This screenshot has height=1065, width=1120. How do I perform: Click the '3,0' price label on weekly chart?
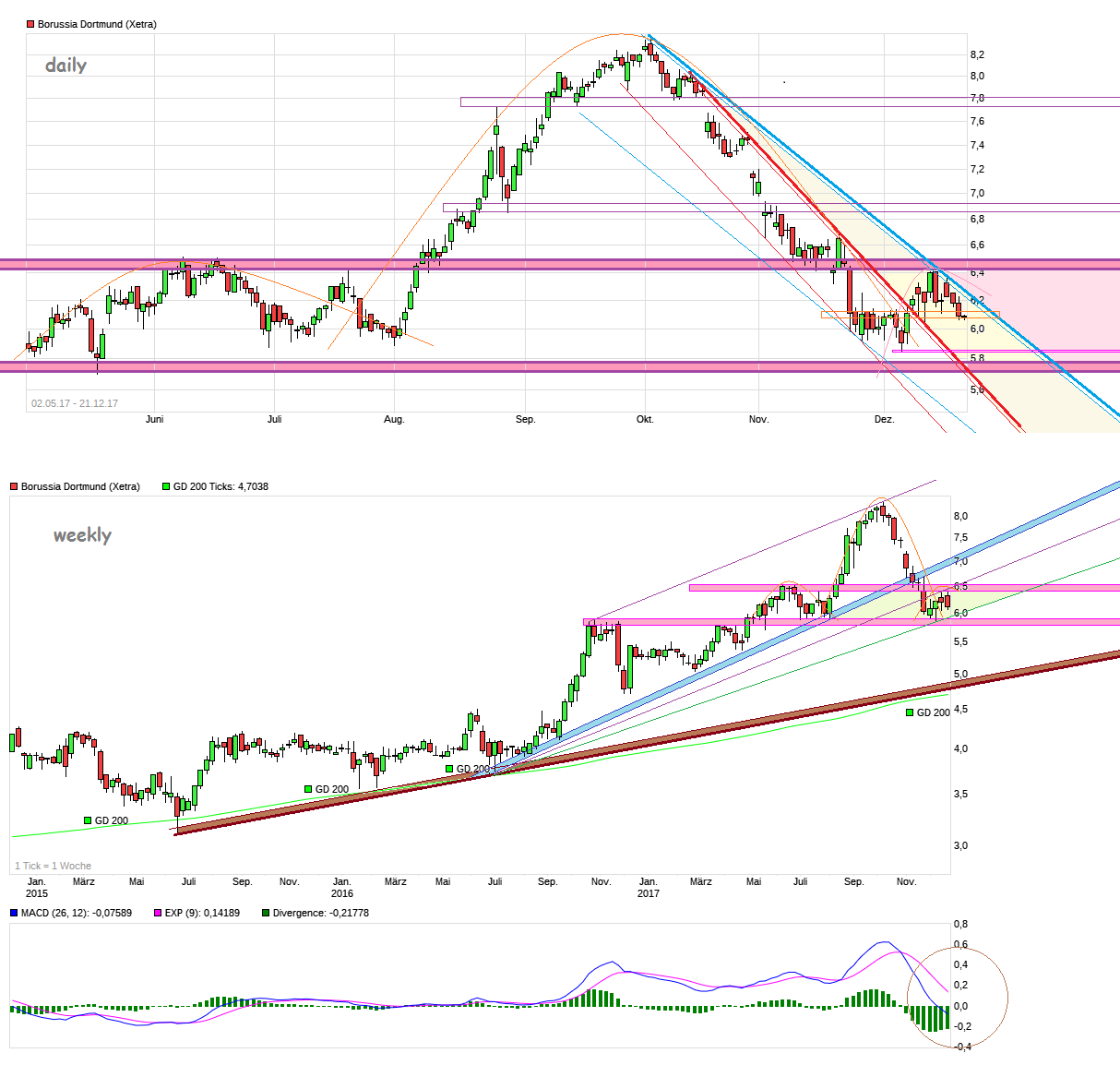tap(960, 845)
